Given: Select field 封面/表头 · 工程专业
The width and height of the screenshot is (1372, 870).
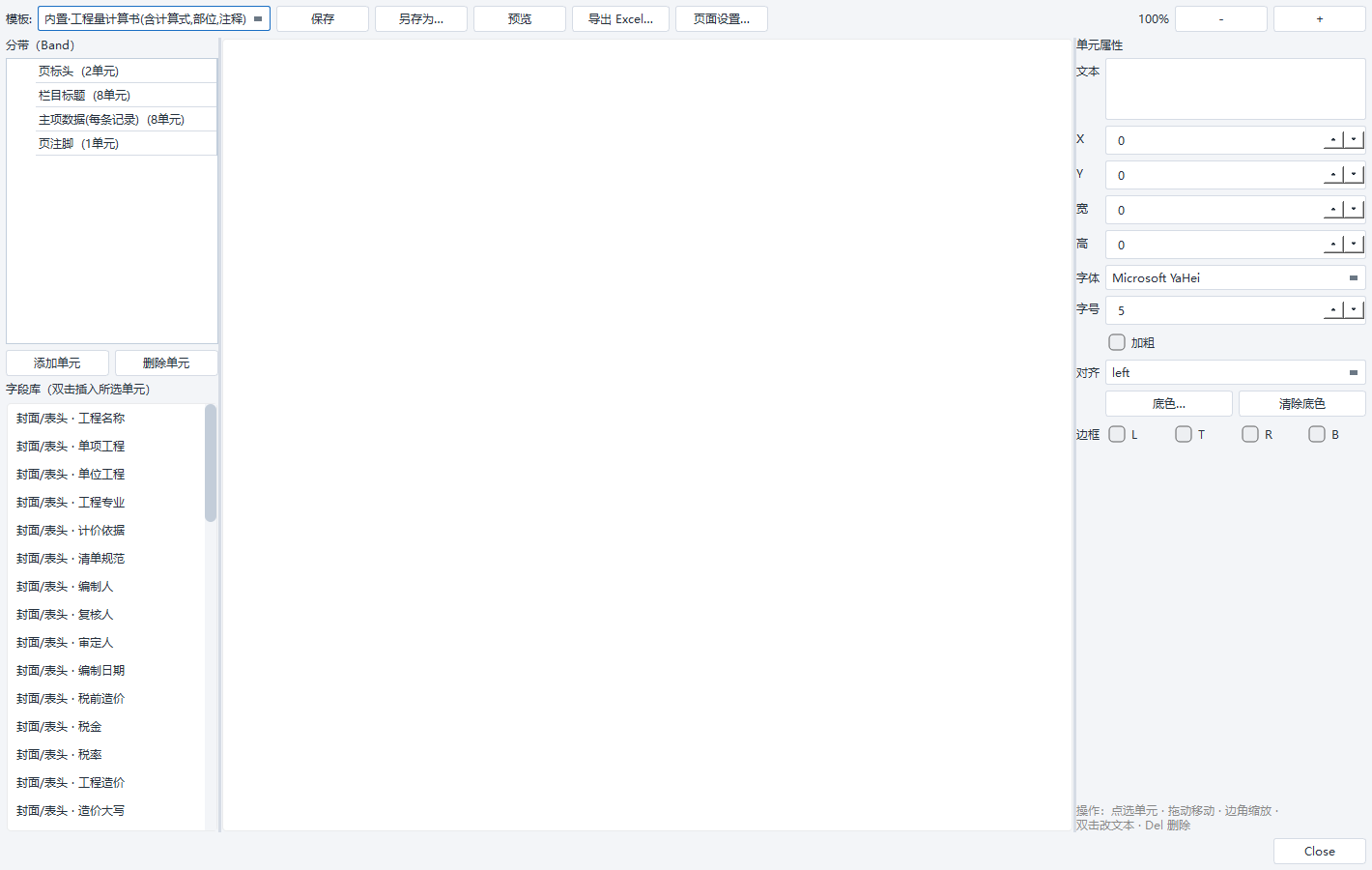Looking at the screenshot, I should pos(106,502).
